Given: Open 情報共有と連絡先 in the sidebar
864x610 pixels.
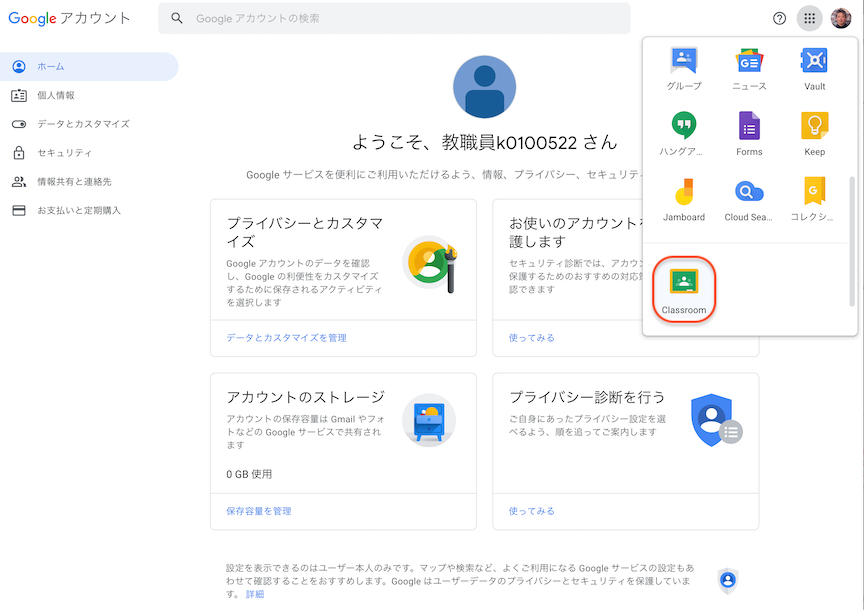Looking at the screenshot, I should pos(88,181).
